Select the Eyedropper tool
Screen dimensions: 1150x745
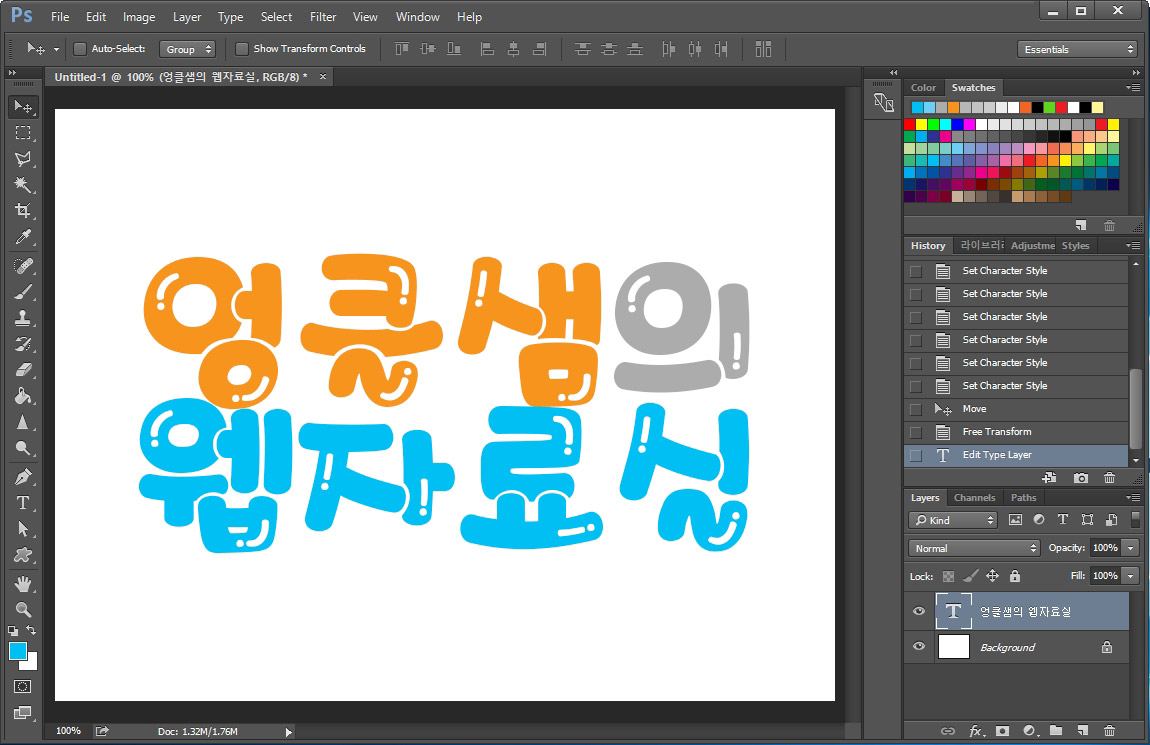click(x=23, y=237)
